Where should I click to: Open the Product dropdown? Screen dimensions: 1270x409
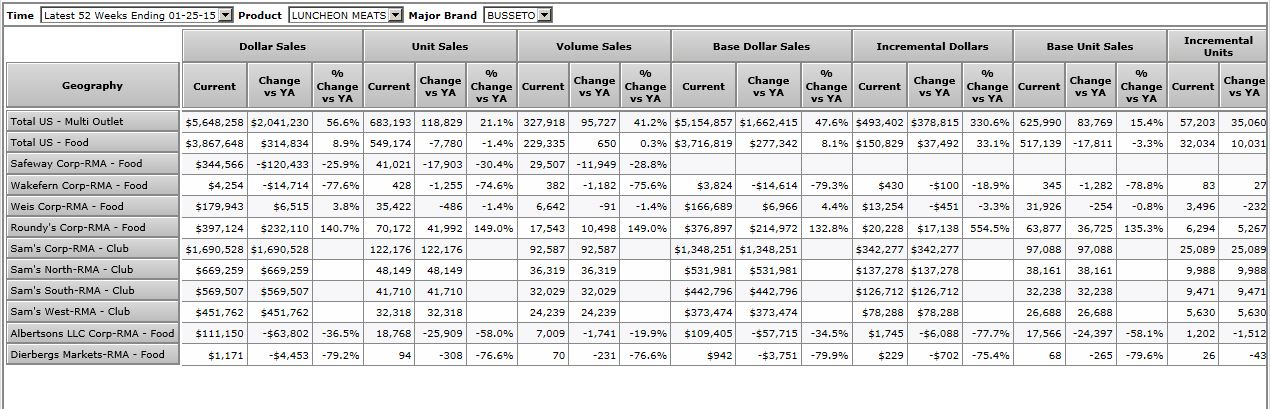coord(395,15)
